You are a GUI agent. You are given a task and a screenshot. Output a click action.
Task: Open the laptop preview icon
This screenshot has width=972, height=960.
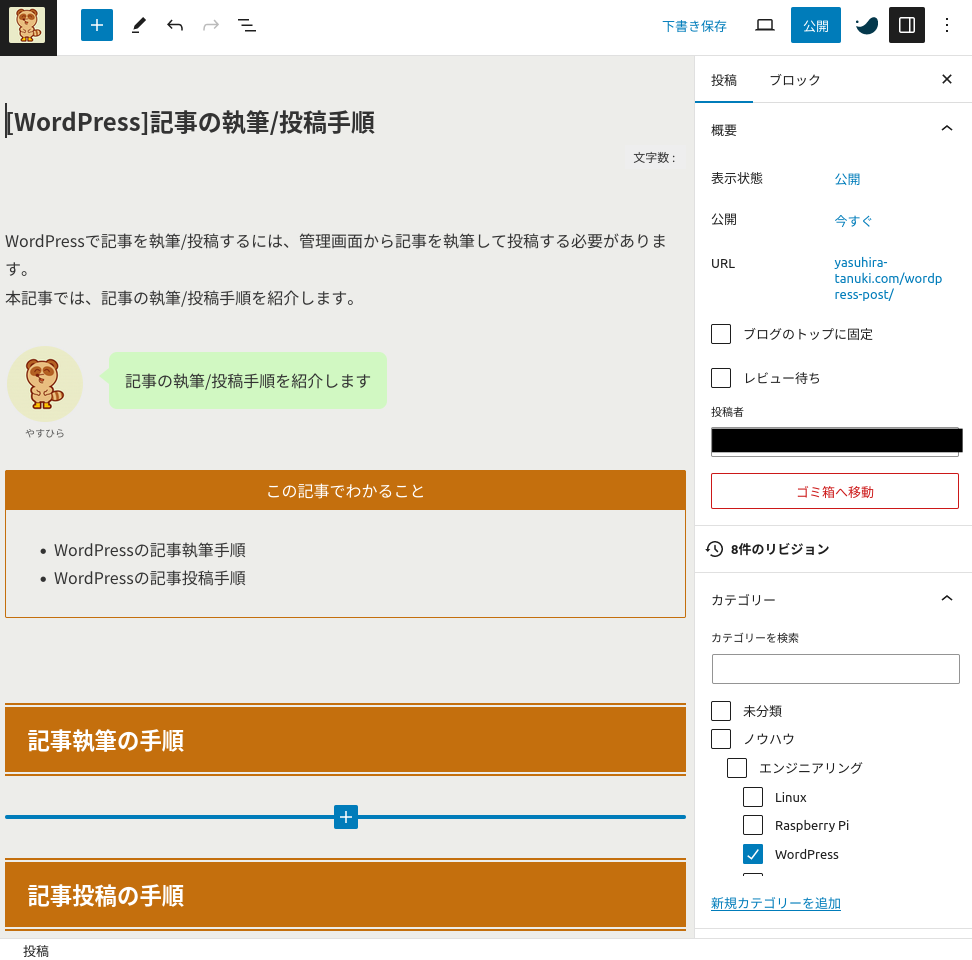(765, 25)
